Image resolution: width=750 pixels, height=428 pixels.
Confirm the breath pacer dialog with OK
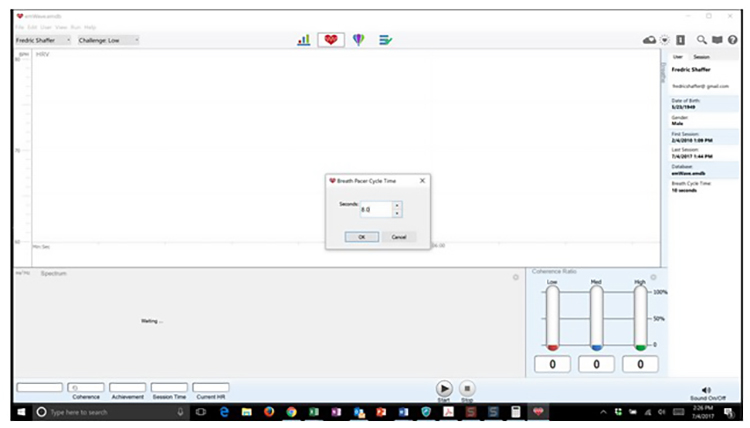361,237
